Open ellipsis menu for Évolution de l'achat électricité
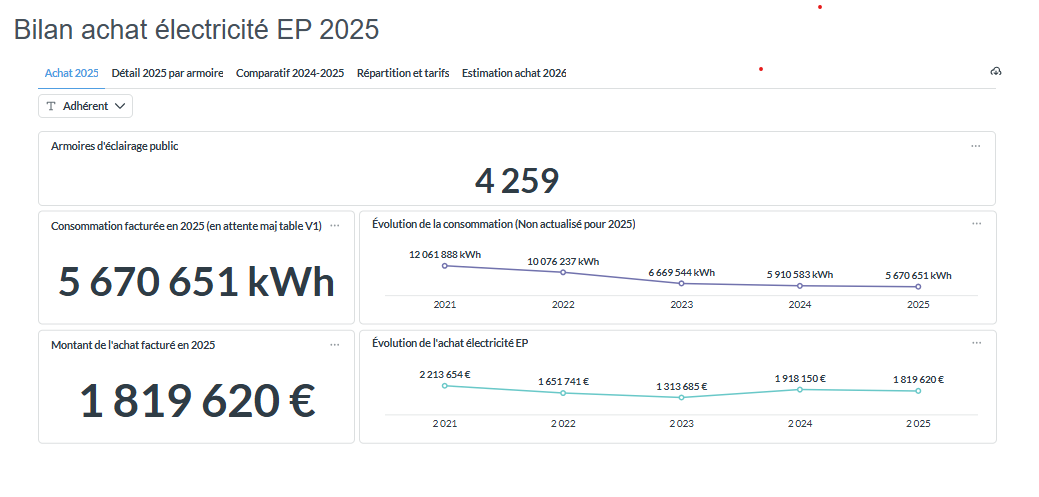Screen dimensions: 1039x497 click(976, 343)
